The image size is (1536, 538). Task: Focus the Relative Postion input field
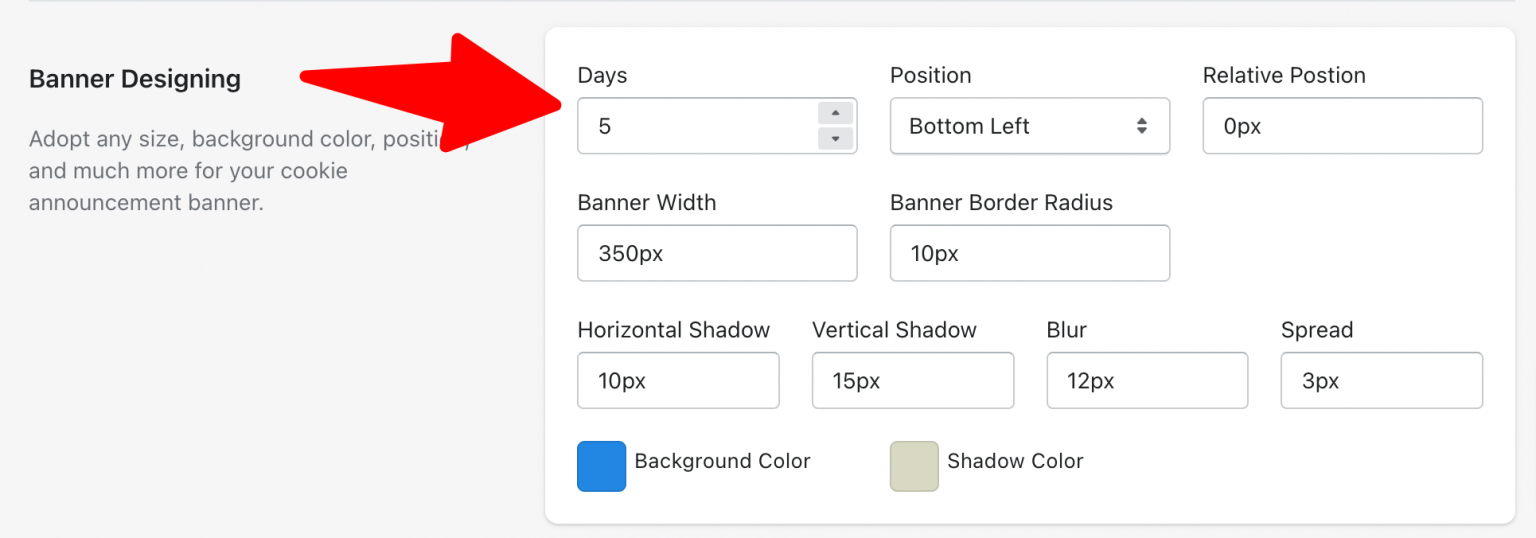coord(1342,126)
